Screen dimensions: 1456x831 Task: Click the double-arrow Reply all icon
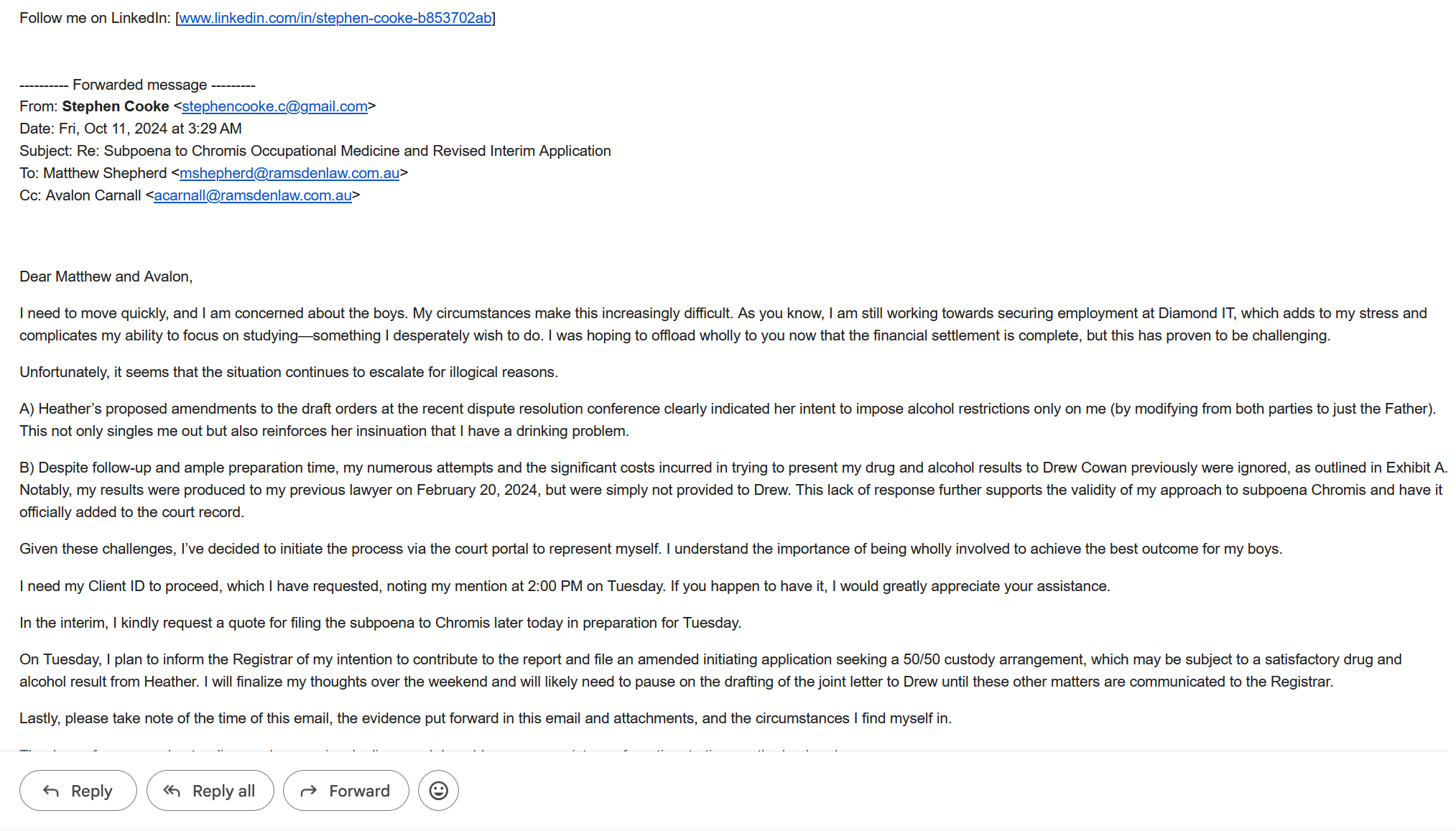tap(172, 791)
